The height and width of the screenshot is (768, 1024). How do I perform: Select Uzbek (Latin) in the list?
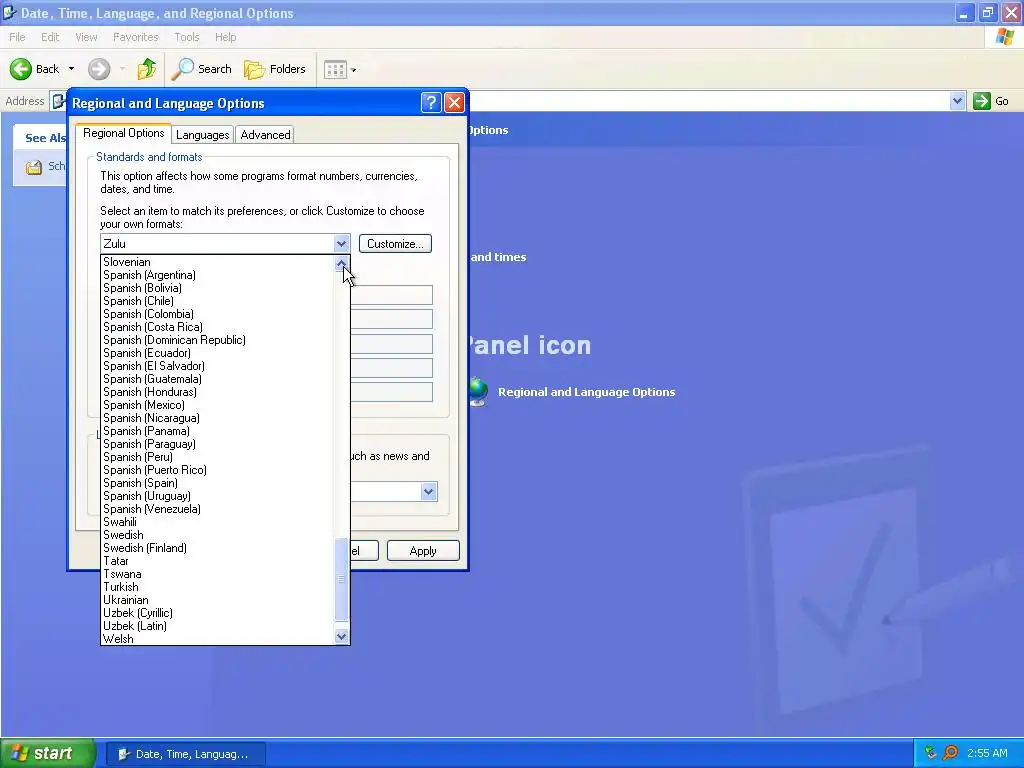click(217, 626)
